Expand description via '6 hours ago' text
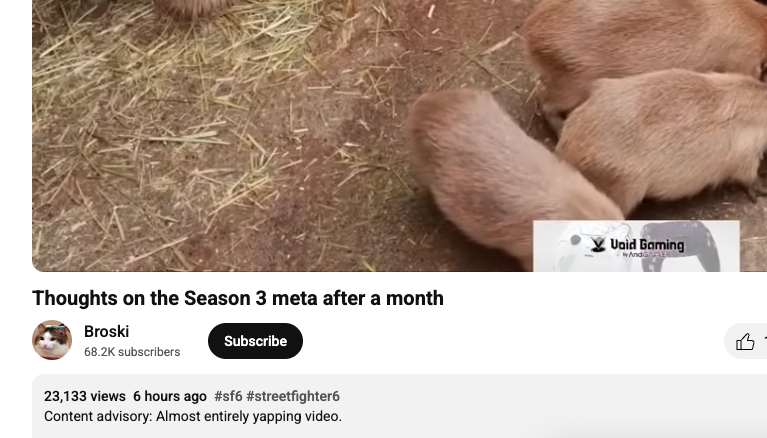 [170, 396]
